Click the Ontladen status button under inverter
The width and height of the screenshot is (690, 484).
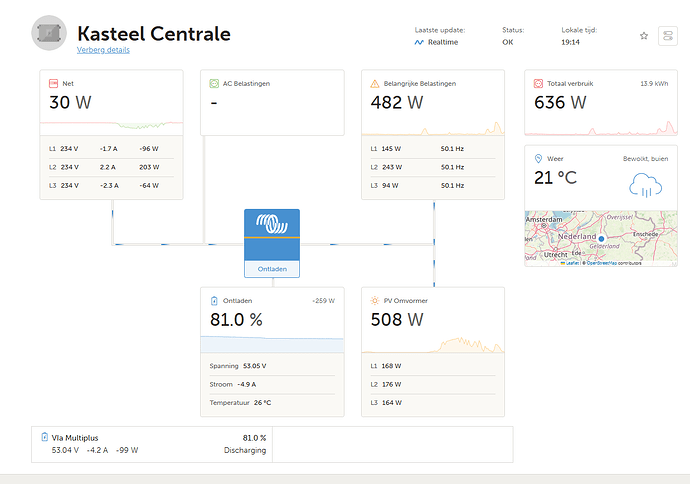coord(272,269)
